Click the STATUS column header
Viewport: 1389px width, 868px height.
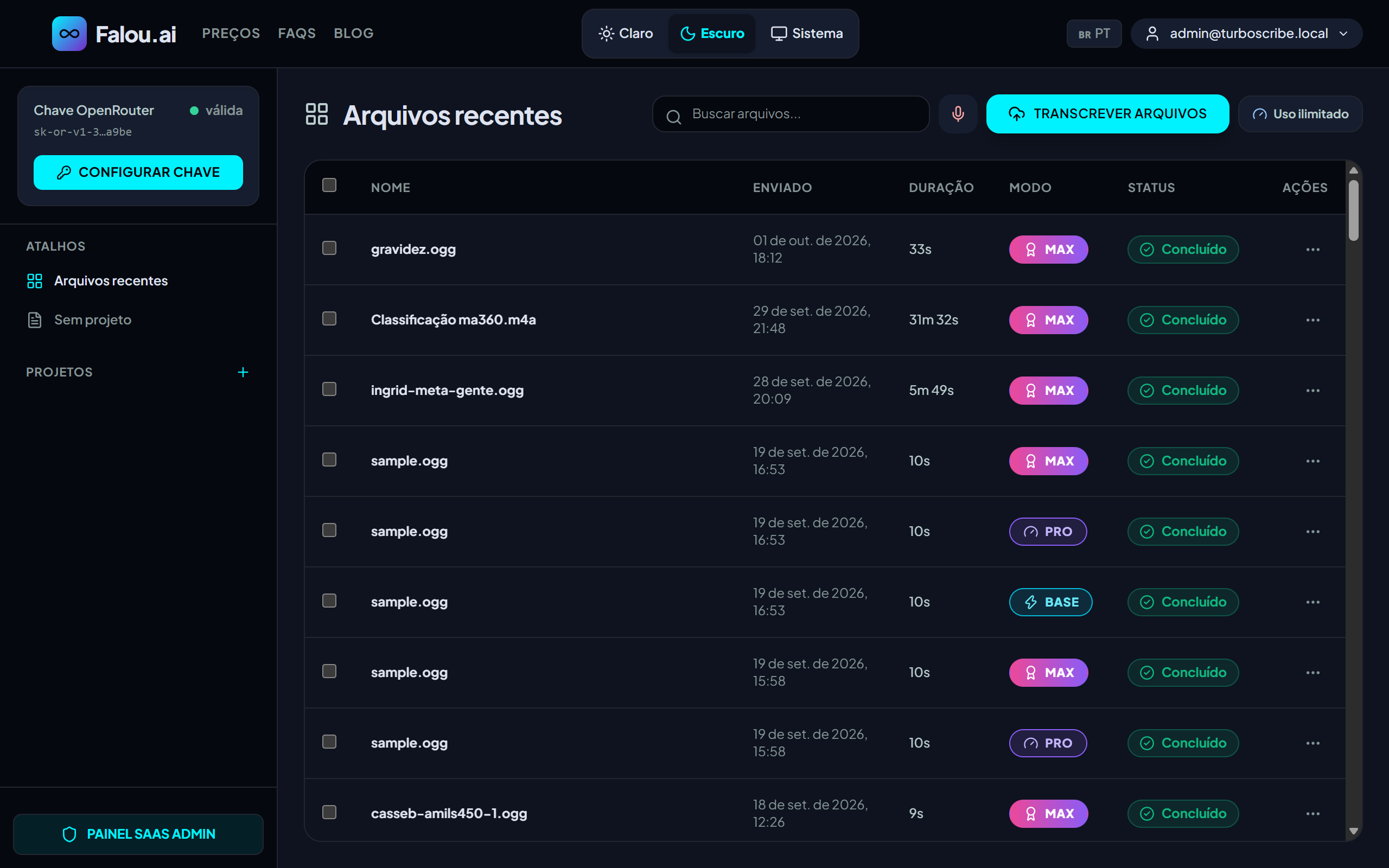coord(1151,188)
